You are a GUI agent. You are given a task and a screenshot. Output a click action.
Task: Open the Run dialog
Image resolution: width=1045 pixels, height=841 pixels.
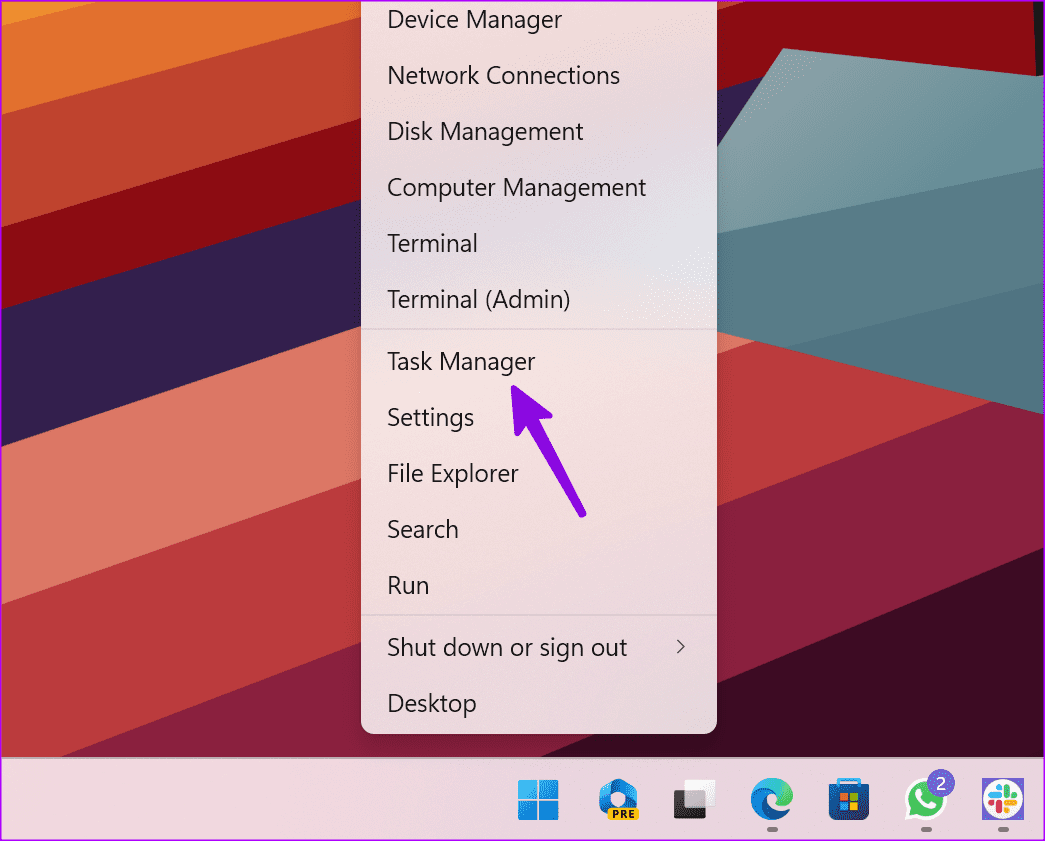click(x=408, y=585)
